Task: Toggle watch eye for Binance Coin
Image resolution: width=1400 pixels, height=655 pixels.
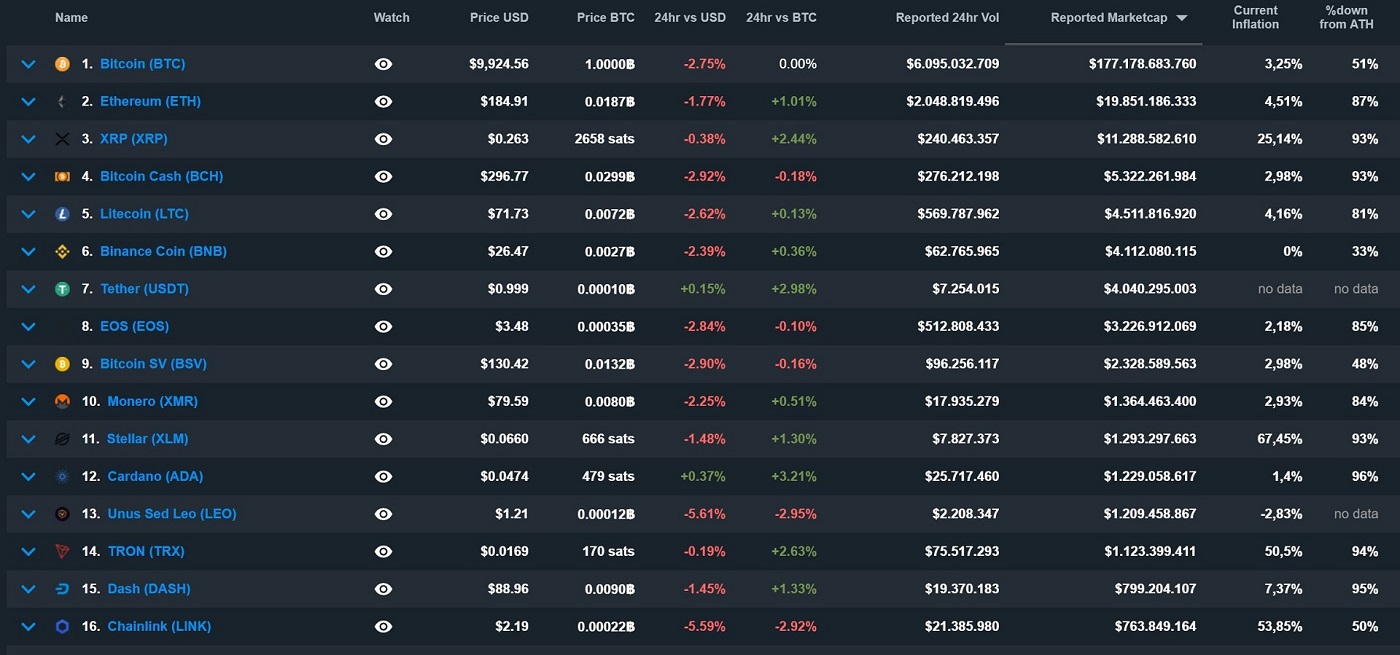Action: click(383, 251)
